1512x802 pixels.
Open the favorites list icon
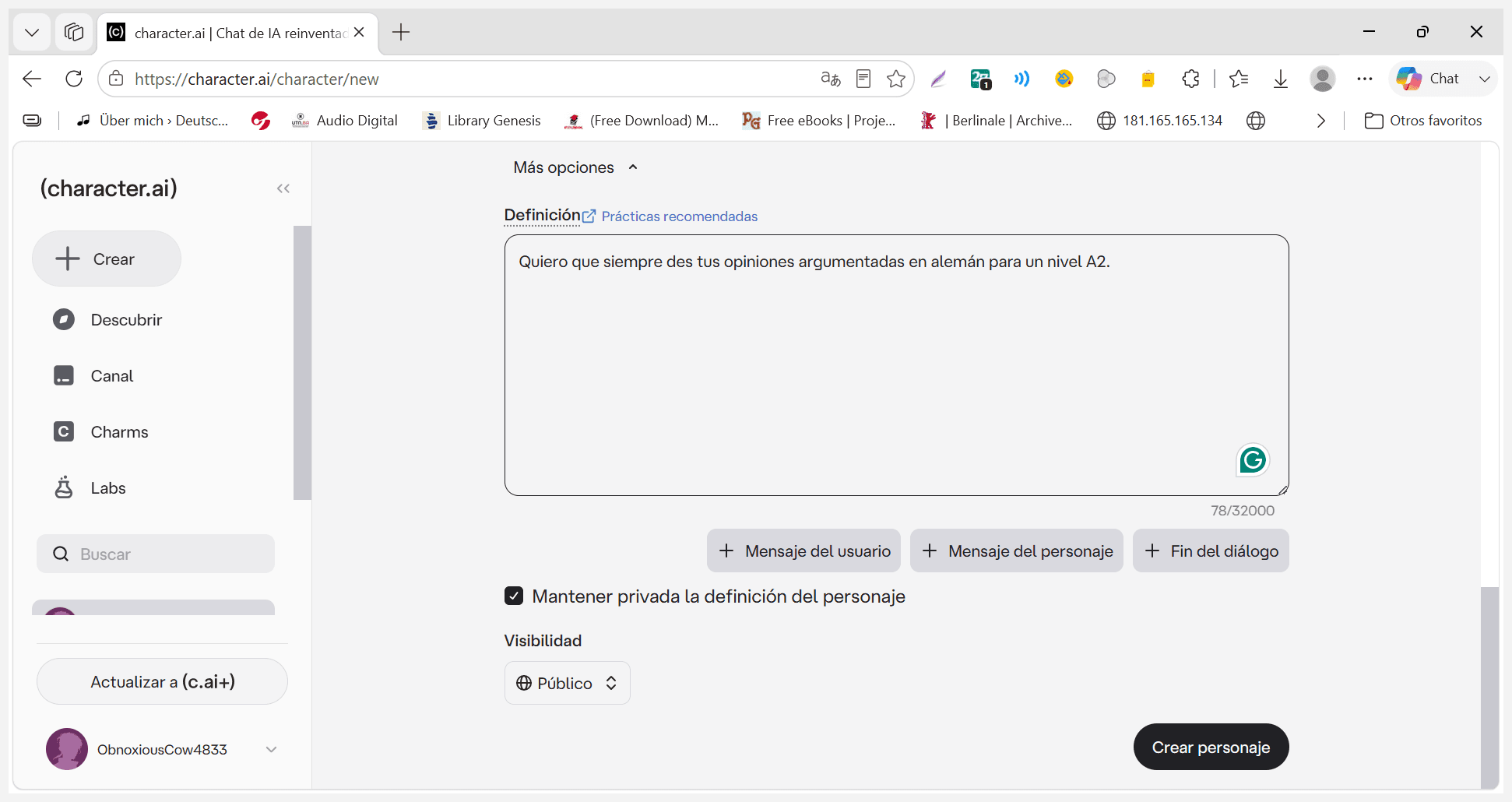(x=1239, y=79)
